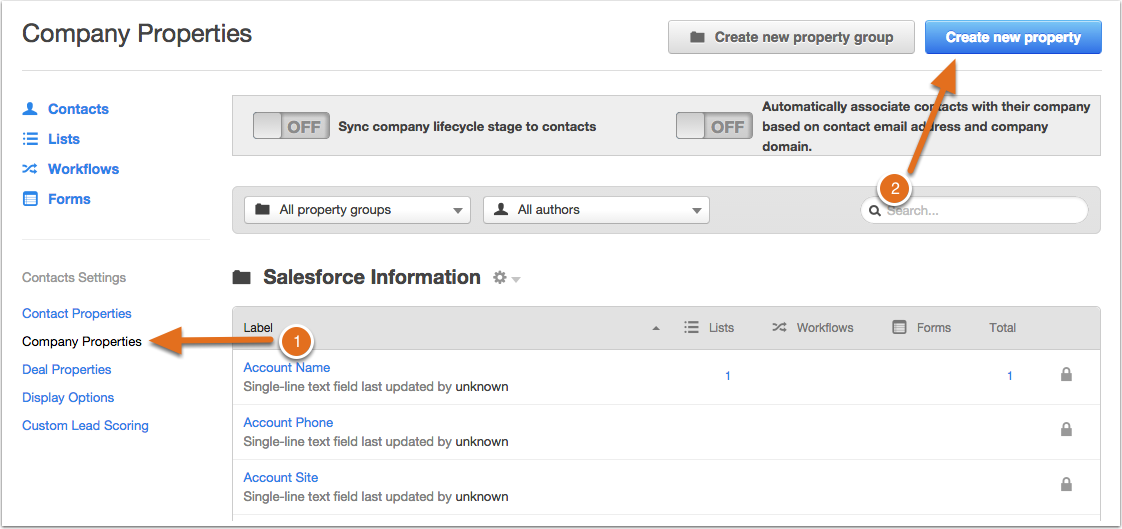The image size is (1122, 529).
Task: Open Workflows in the sidebar
Action: coord(83,169)
